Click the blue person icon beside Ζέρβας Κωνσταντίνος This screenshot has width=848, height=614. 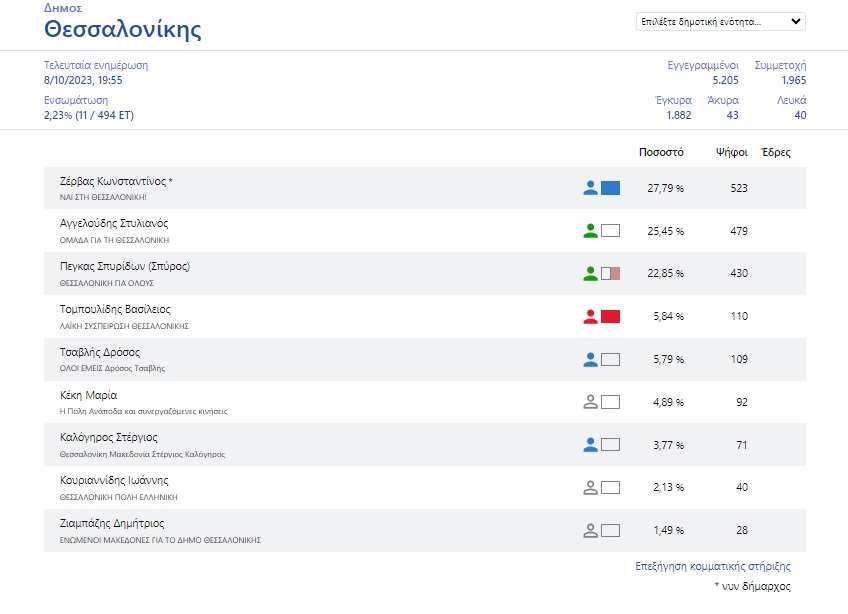pyautogui.click(x=590, y=188)
